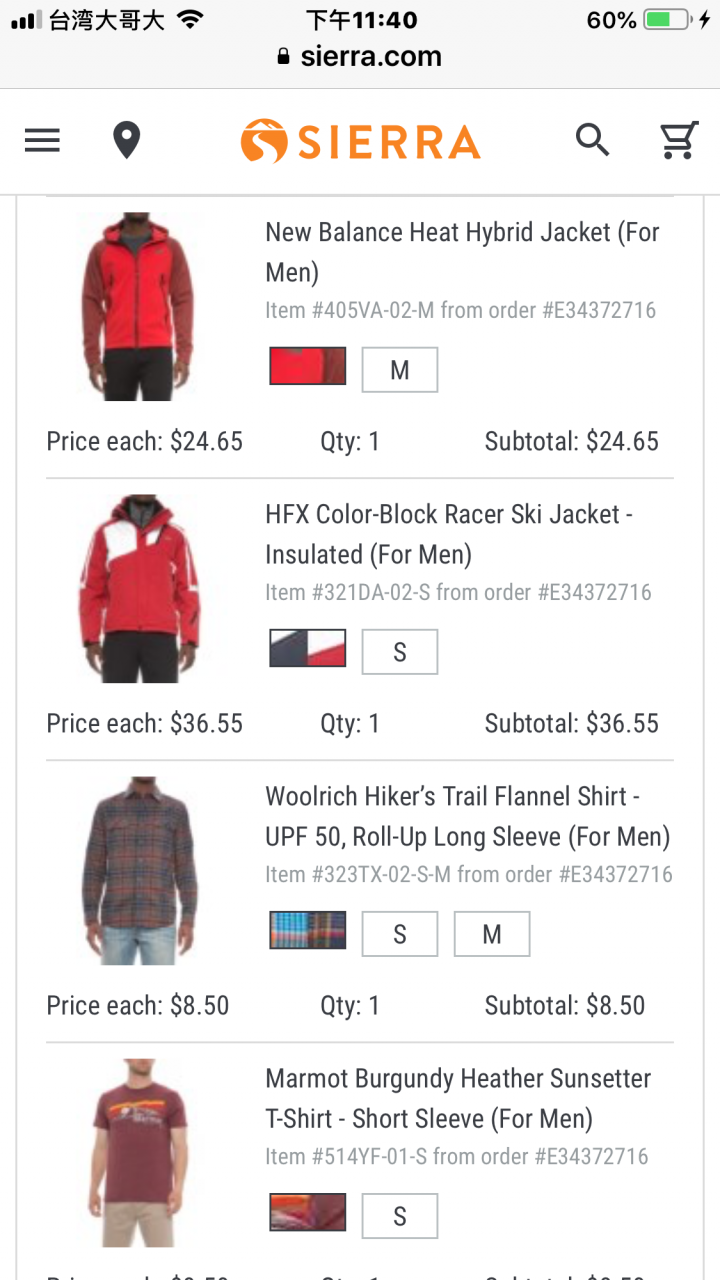Go to the Sierra home logo
Viewport: 720px width, 1280px height.
point(360,141)
